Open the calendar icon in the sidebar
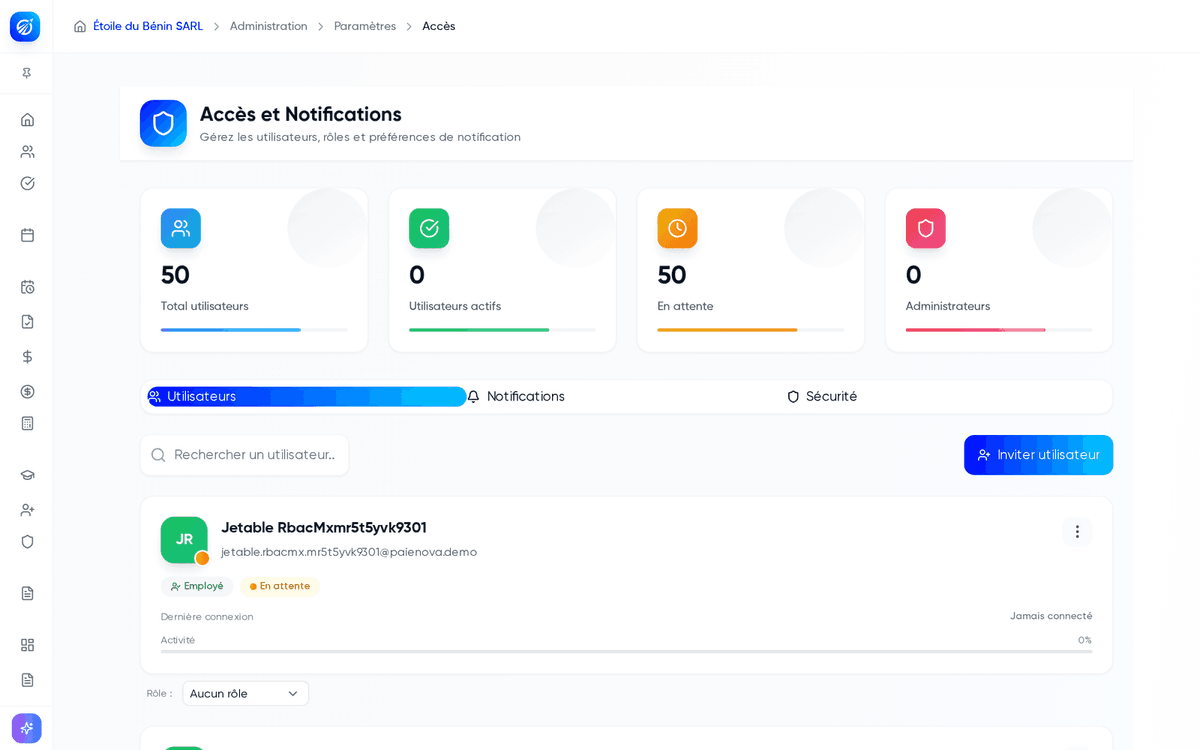1200x750 pixels. tap(27, 235)
